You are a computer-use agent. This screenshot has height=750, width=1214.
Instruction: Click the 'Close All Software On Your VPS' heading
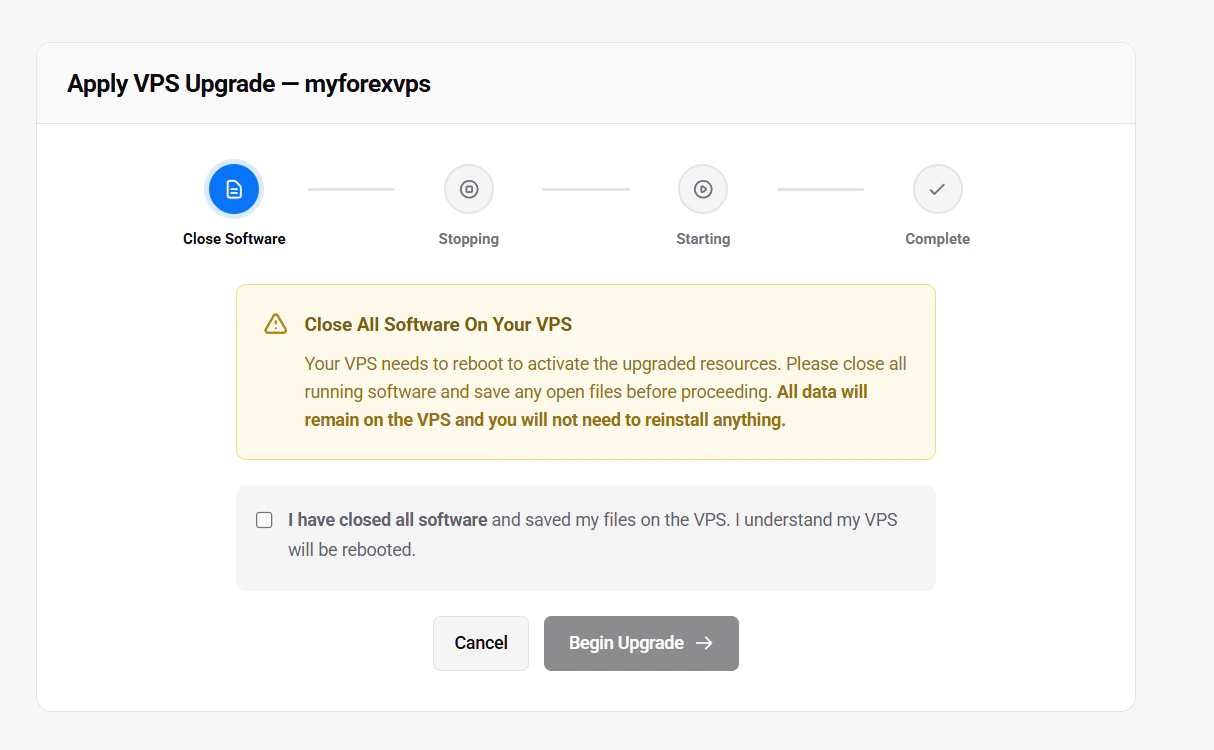pos(439,324)
